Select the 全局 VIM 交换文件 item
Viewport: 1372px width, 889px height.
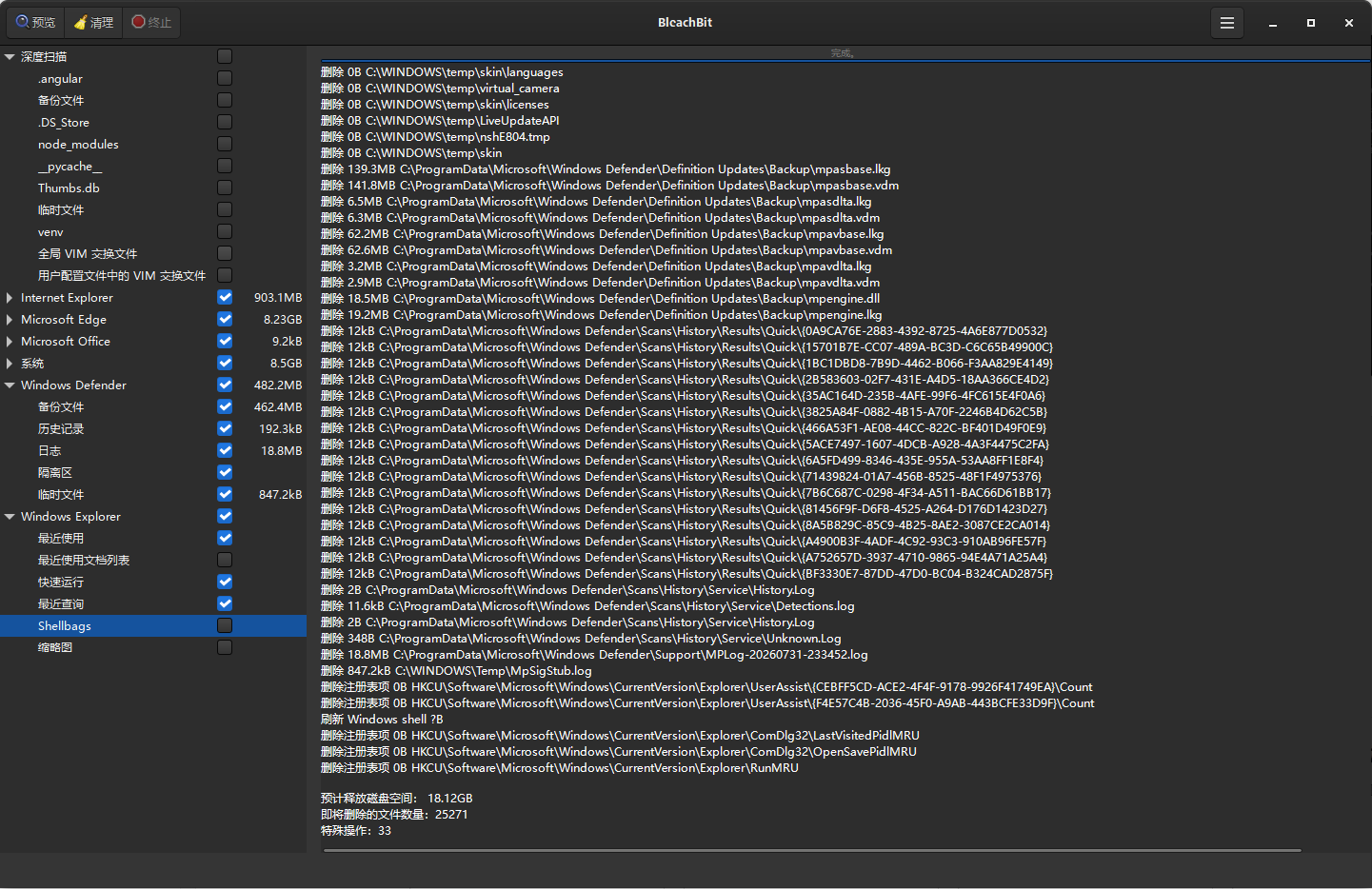click(88, 254)
